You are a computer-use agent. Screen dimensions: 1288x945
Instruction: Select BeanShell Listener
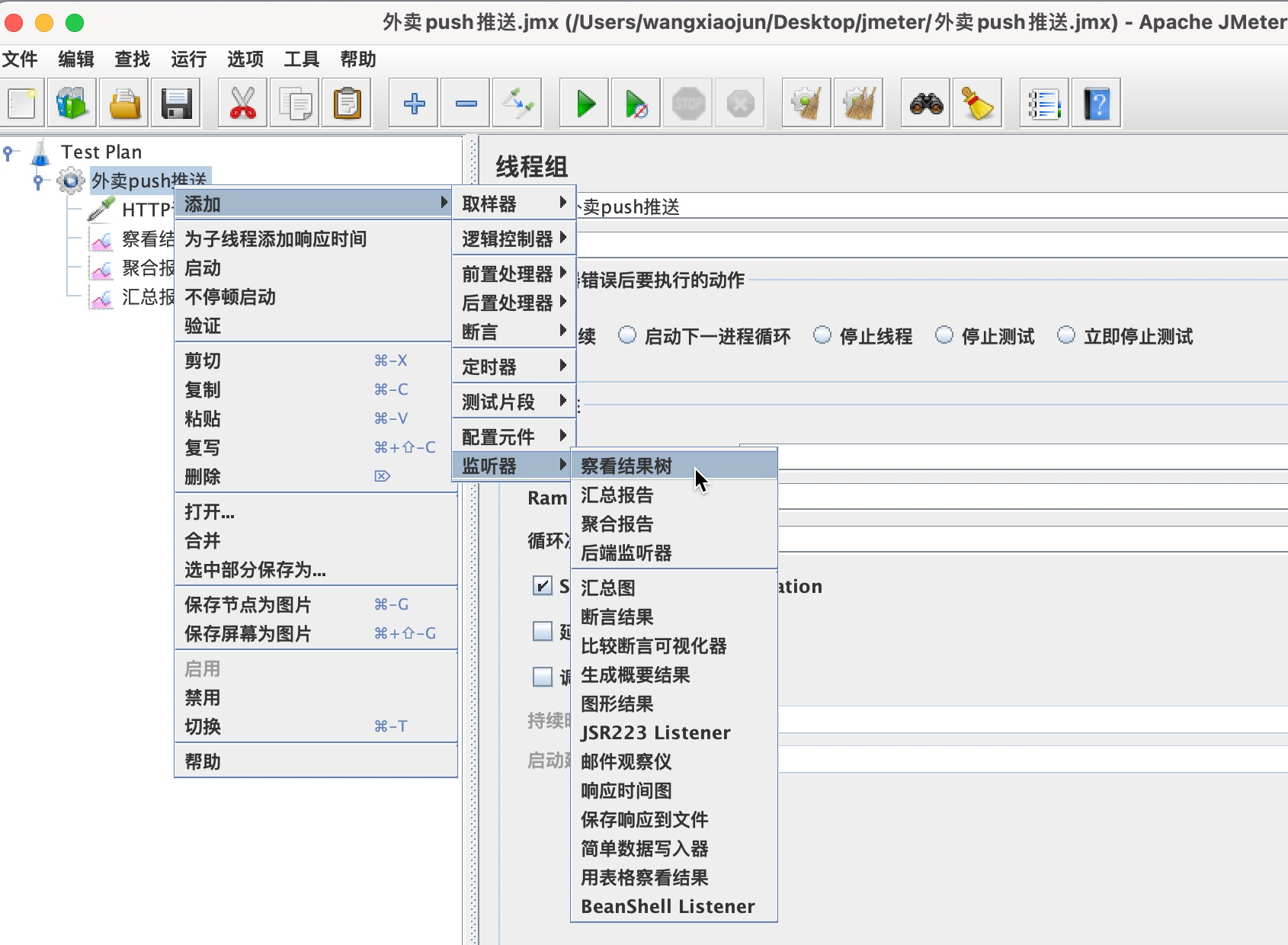(x=674, y=906)
